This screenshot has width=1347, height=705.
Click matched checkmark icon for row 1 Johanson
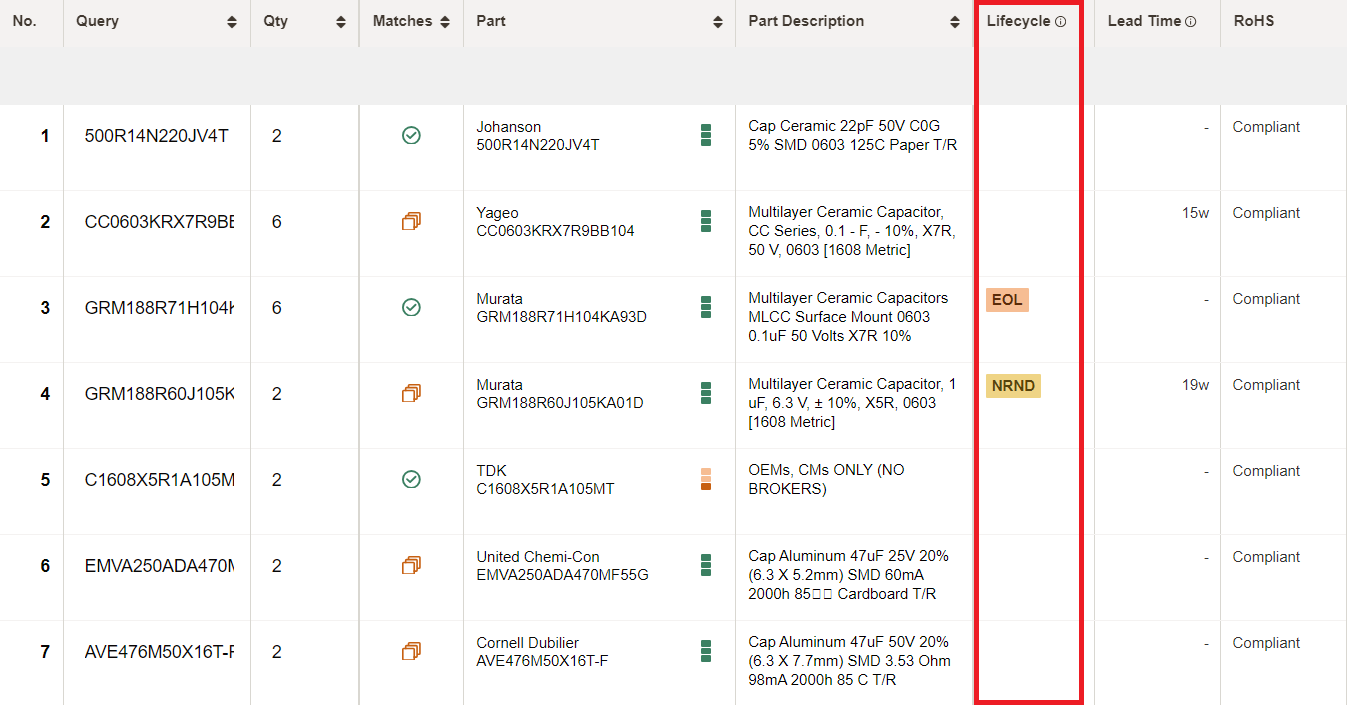click(x=411, y=135)
